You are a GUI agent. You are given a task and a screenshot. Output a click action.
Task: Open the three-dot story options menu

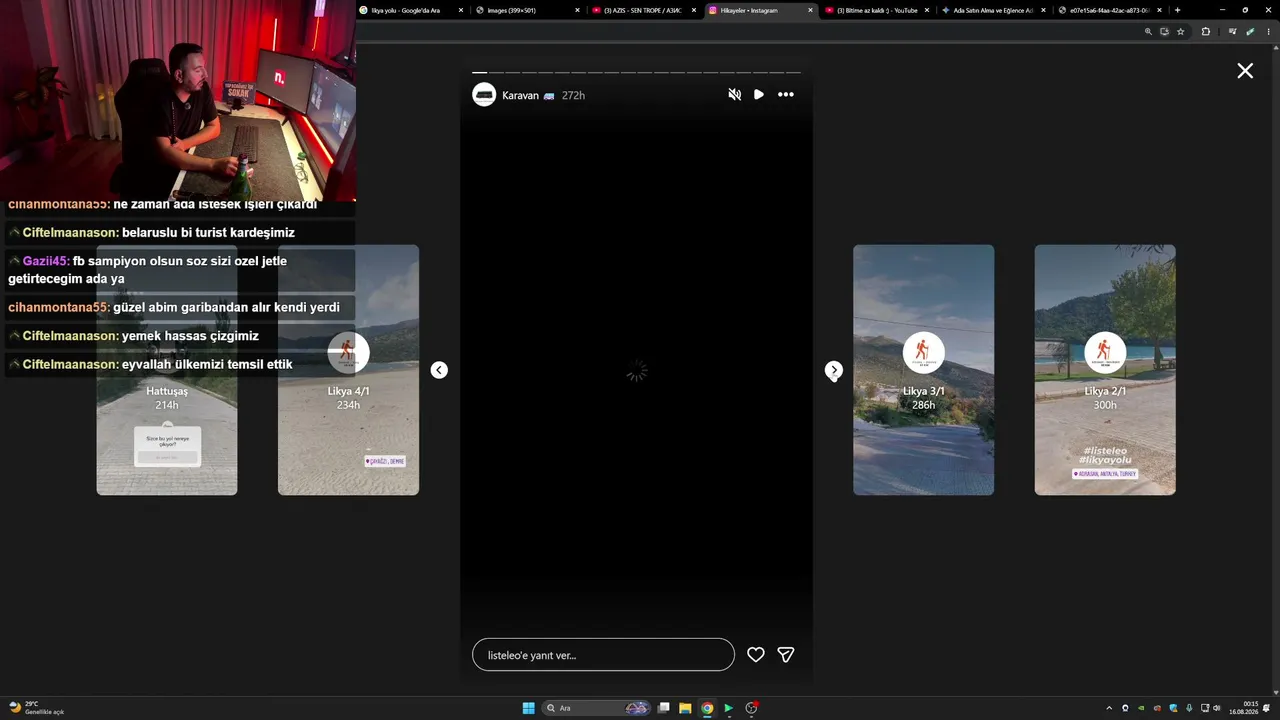point(786,95)
